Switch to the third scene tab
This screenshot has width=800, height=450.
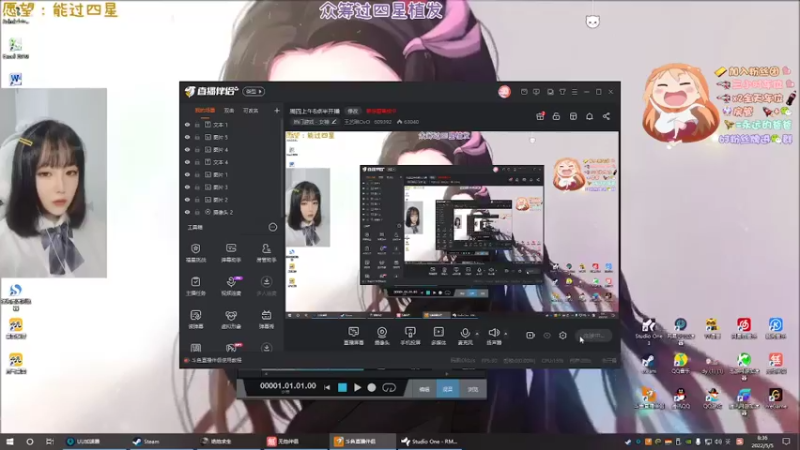coord(251,110)
